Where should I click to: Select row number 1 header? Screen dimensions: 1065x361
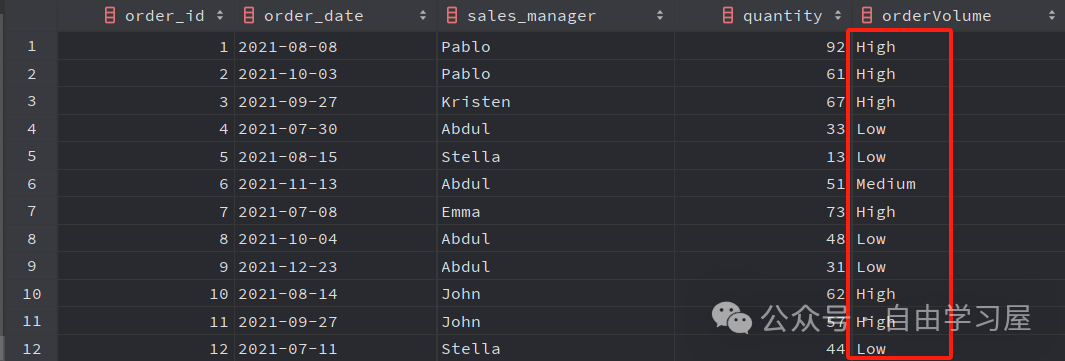click(x=29, y=47)
